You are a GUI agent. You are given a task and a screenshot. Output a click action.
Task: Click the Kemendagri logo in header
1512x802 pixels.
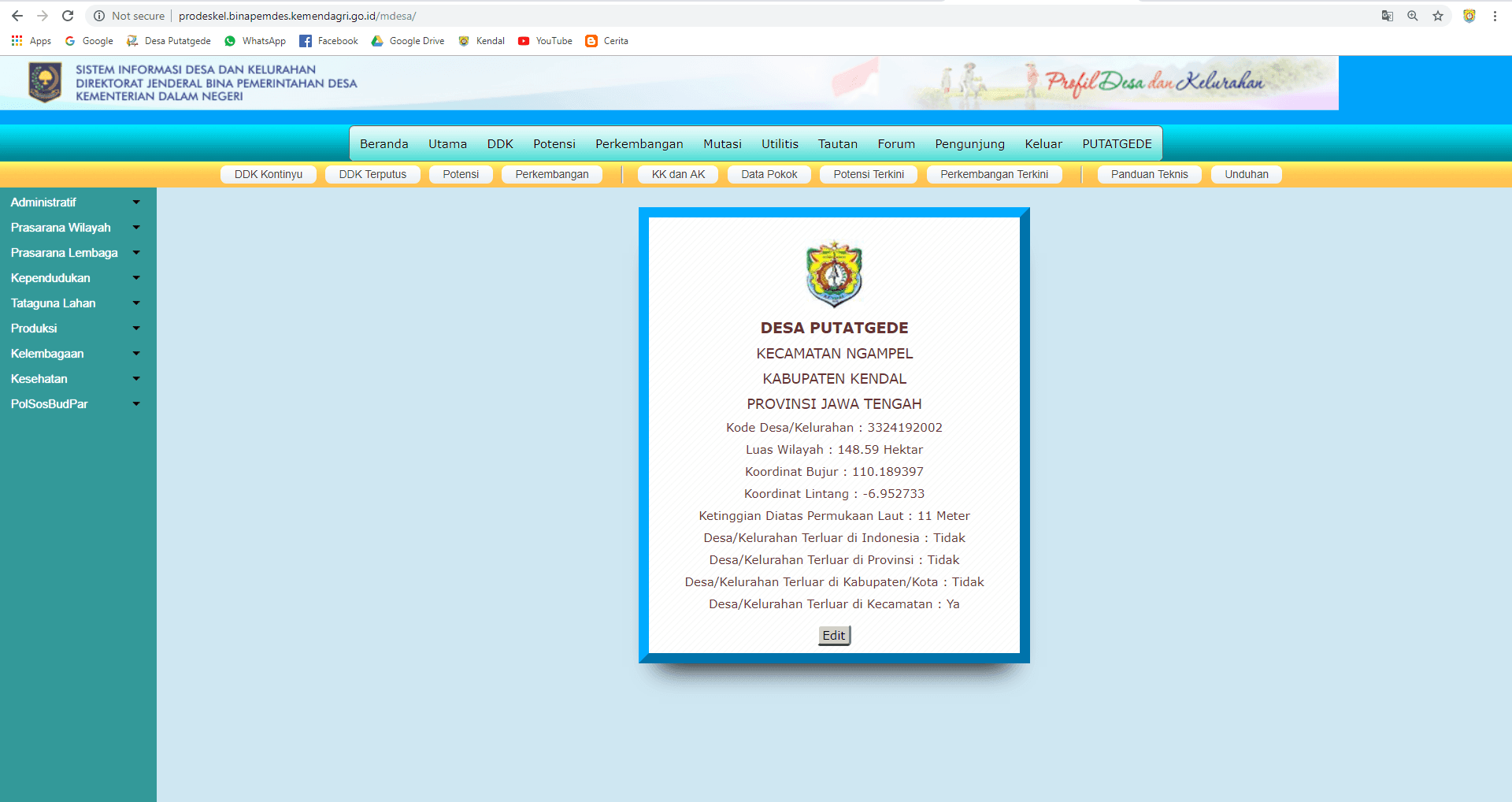click(x=45, y=83)
